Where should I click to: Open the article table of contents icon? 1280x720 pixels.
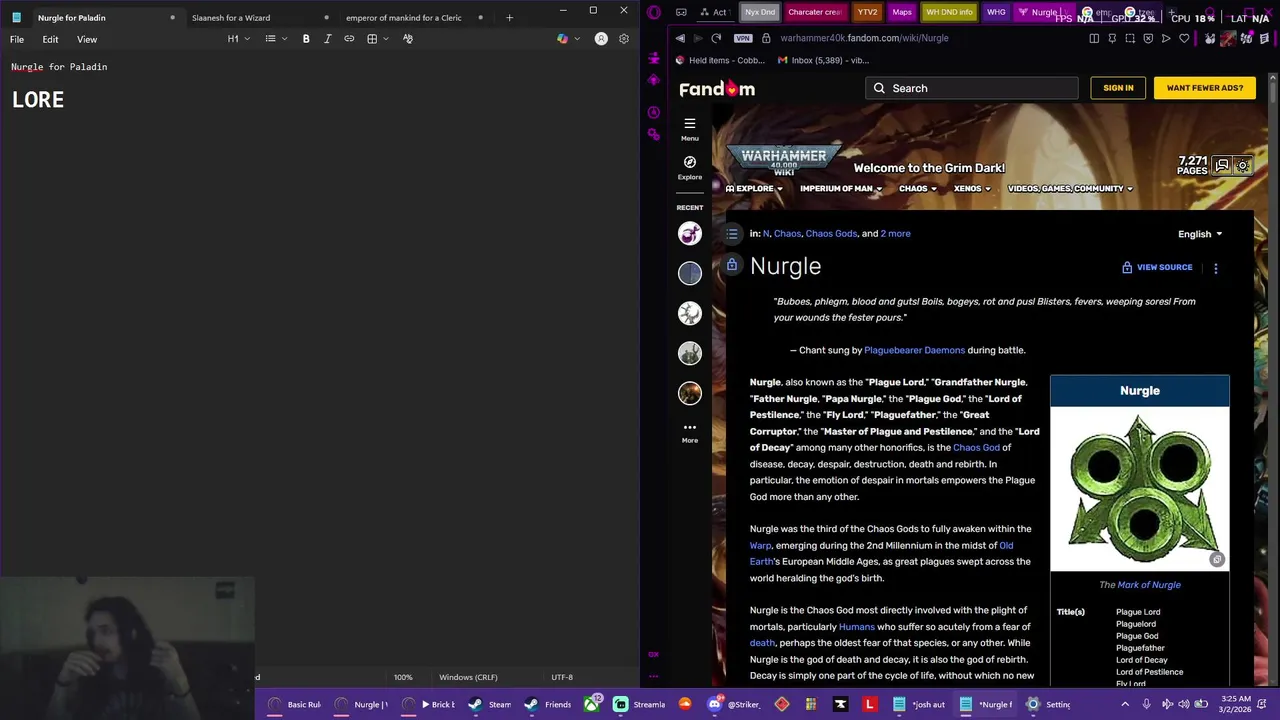pyautogui.click(x=732, y=233)
